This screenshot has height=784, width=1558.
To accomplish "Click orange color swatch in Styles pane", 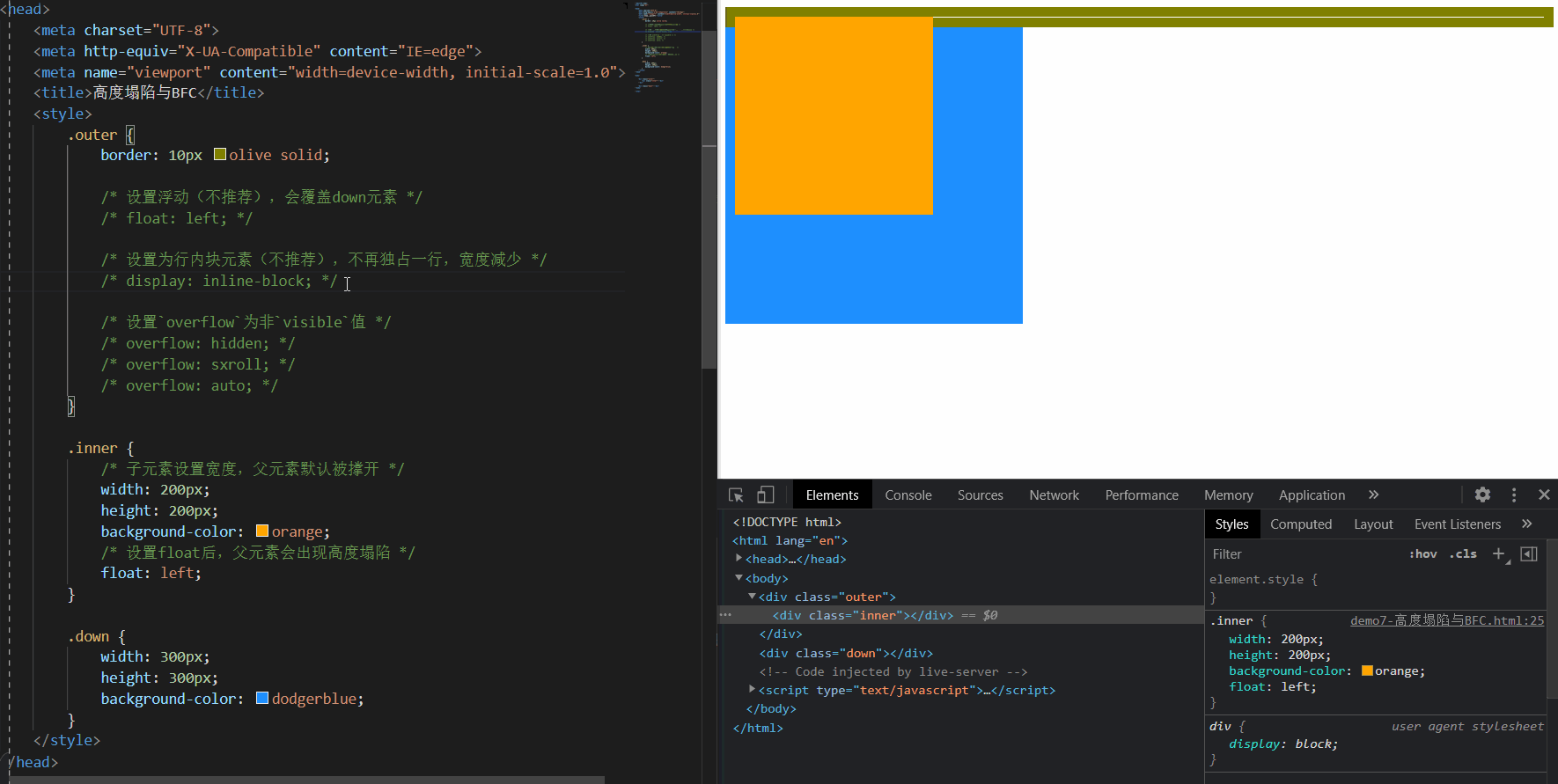I will (1367, 670).
